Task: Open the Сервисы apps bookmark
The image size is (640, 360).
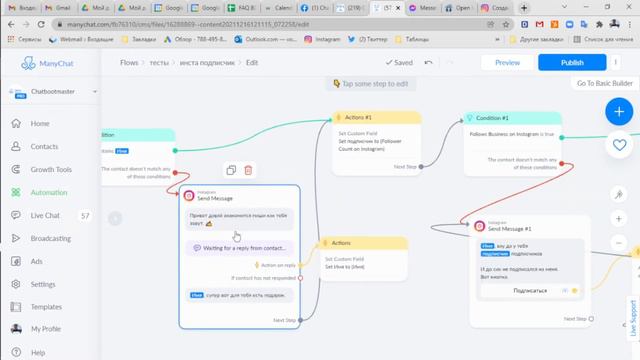Action: [x=25, y=39]
